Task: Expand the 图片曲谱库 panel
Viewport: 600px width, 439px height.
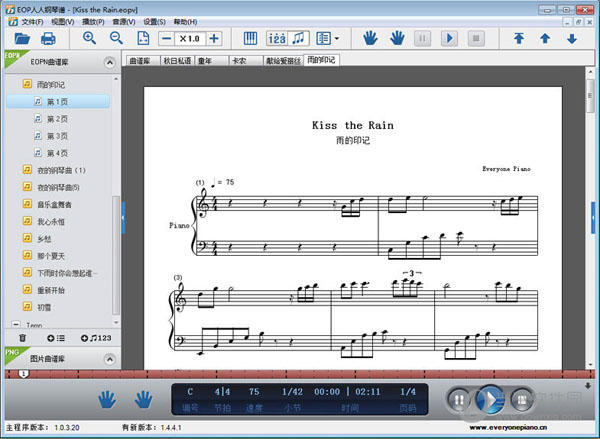Action: pos(109,359)
